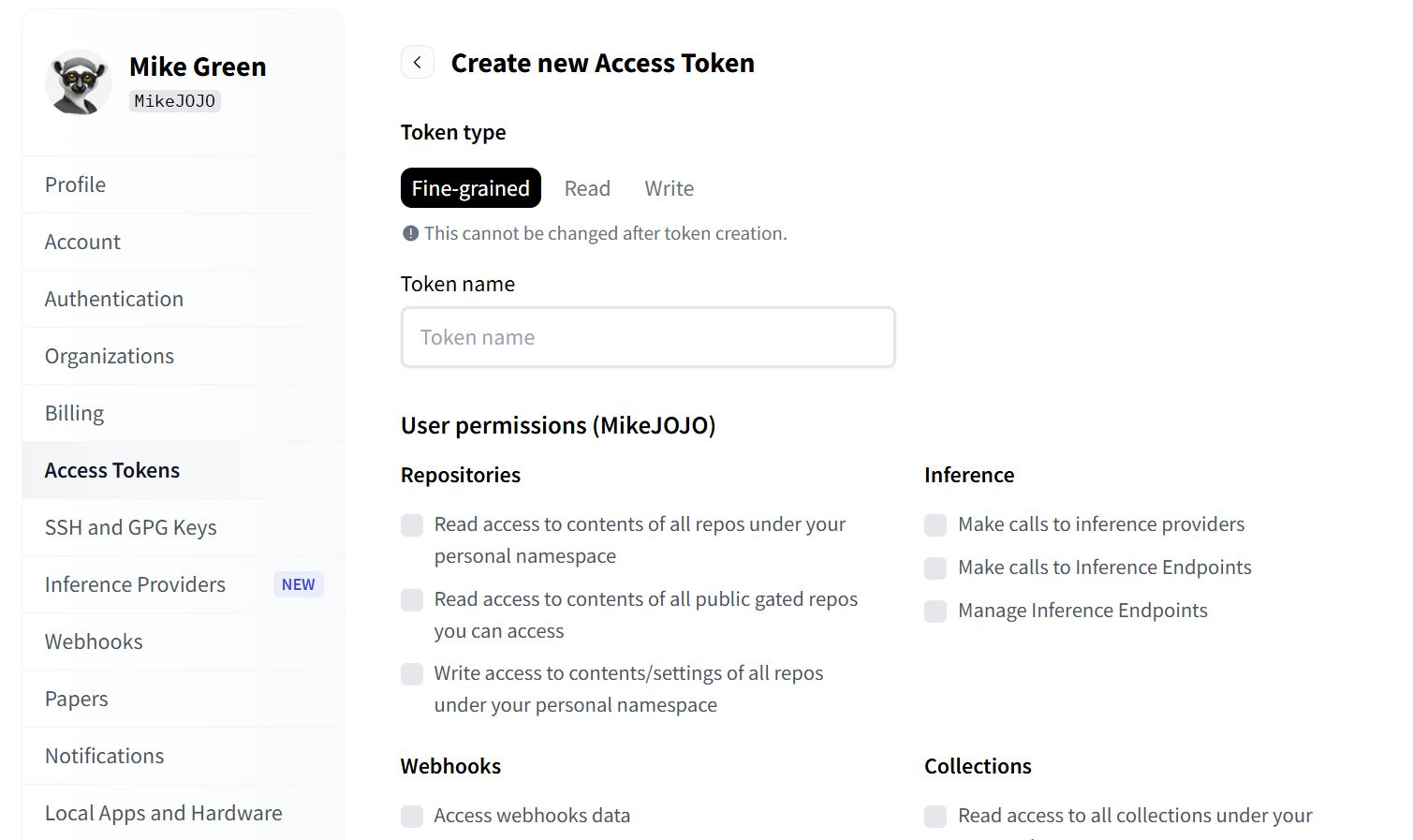Focus the Token name input field
Image resolution: width=1413 pixels, height=840 pixels.
[x=648, y=337]
